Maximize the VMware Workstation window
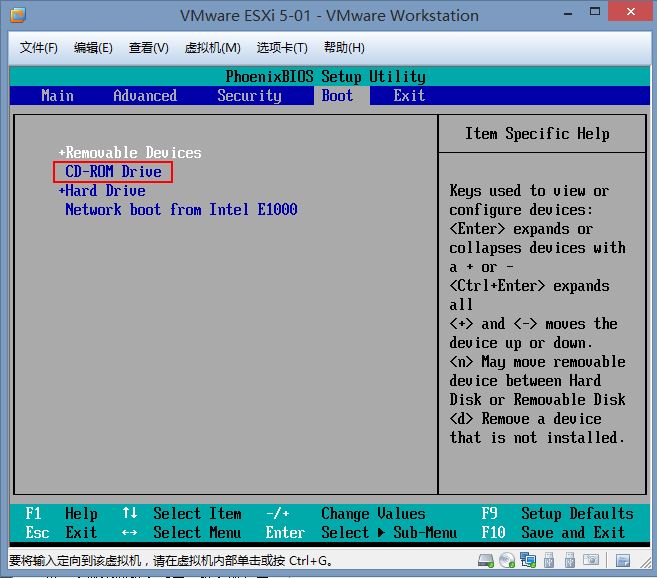657x578 pixels. (x=595, y=12)
